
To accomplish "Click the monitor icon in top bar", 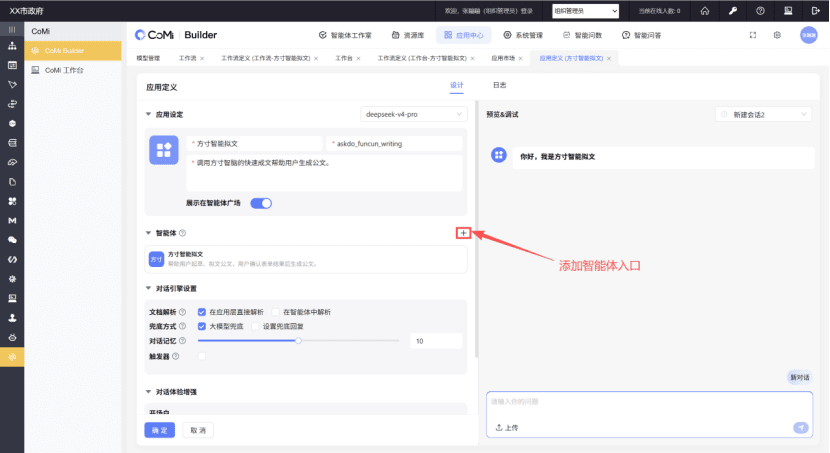I will click(788, 11).
